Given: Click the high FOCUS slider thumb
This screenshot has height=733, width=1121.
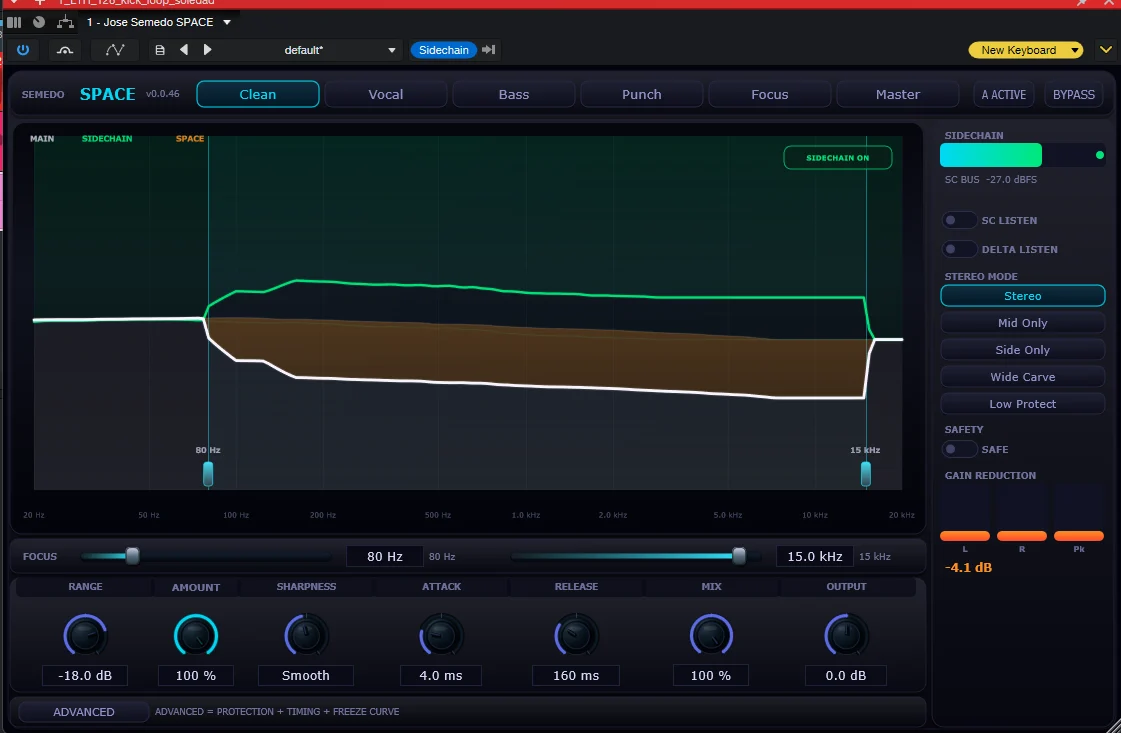Looking at the screenshot, I should pyautogui.click(x=739, y=556).
